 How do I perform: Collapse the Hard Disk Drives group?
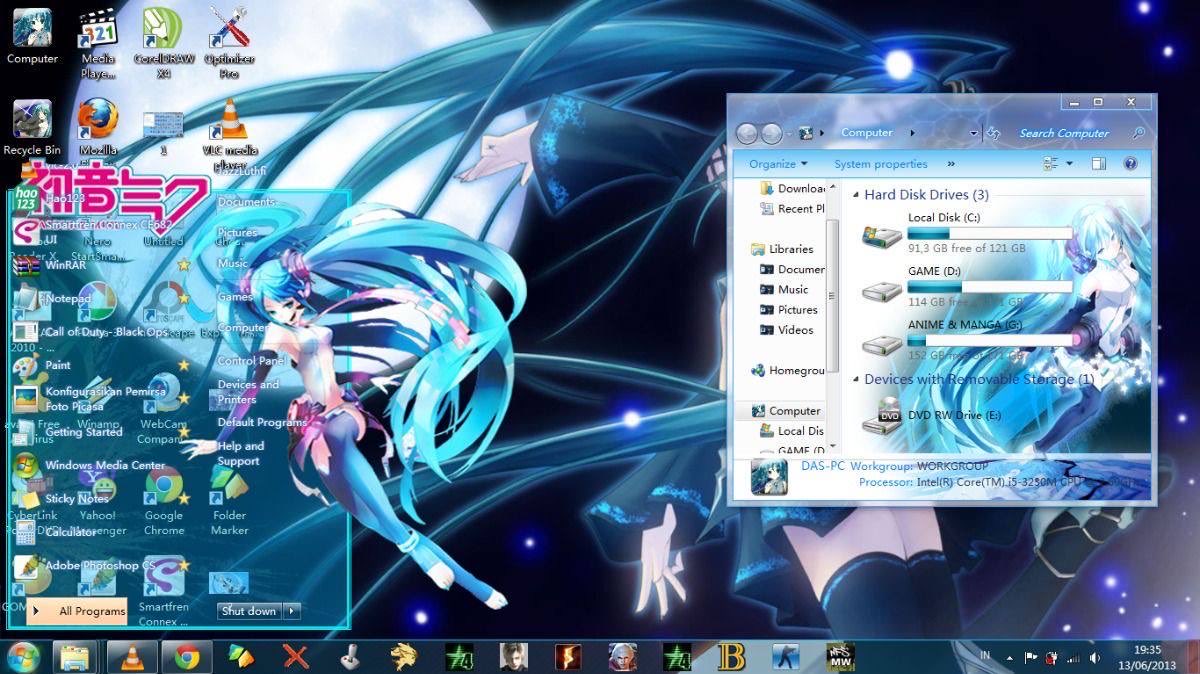tap(856, 195)
